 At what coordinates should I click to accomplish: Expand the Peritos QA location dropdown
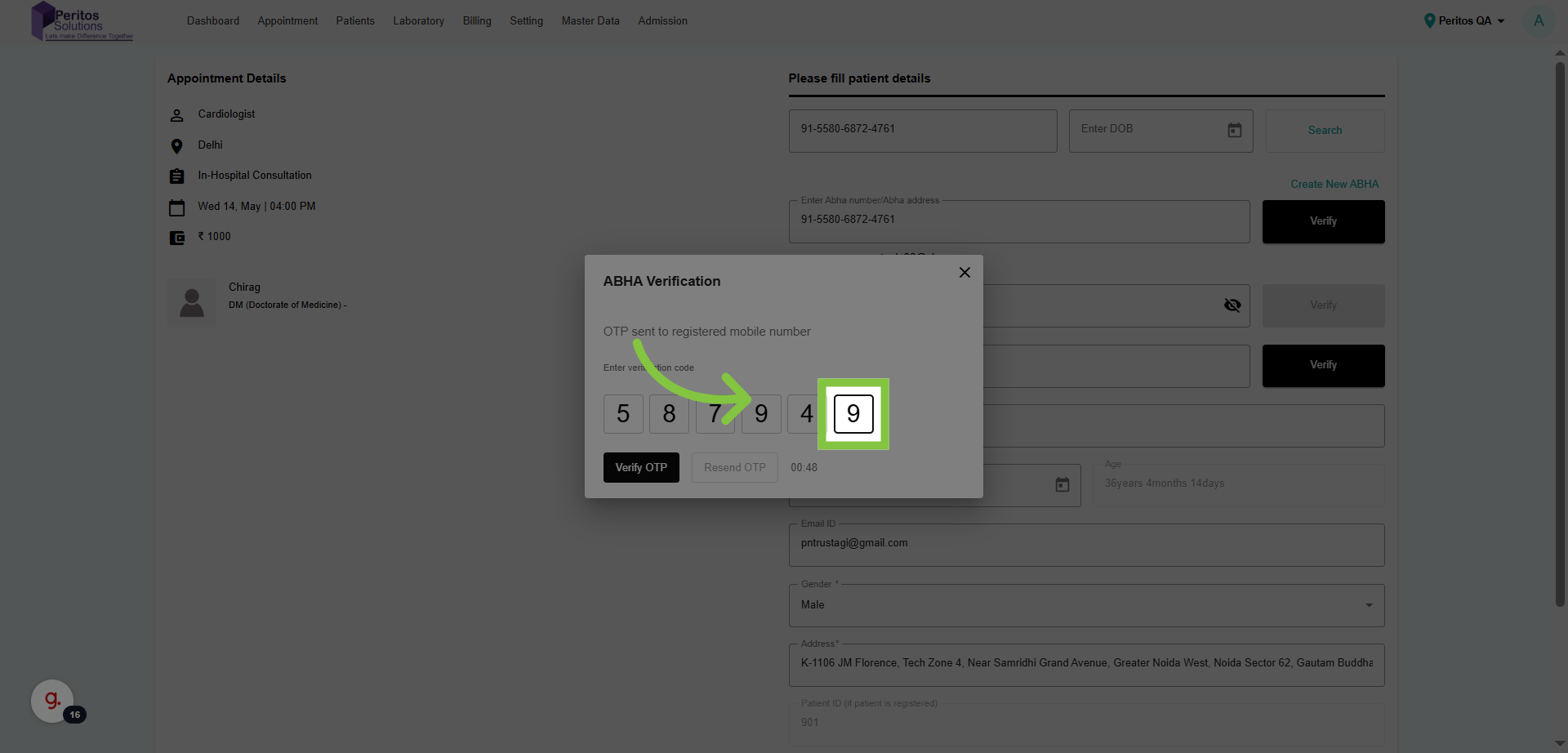click(x=1500, y=21)
